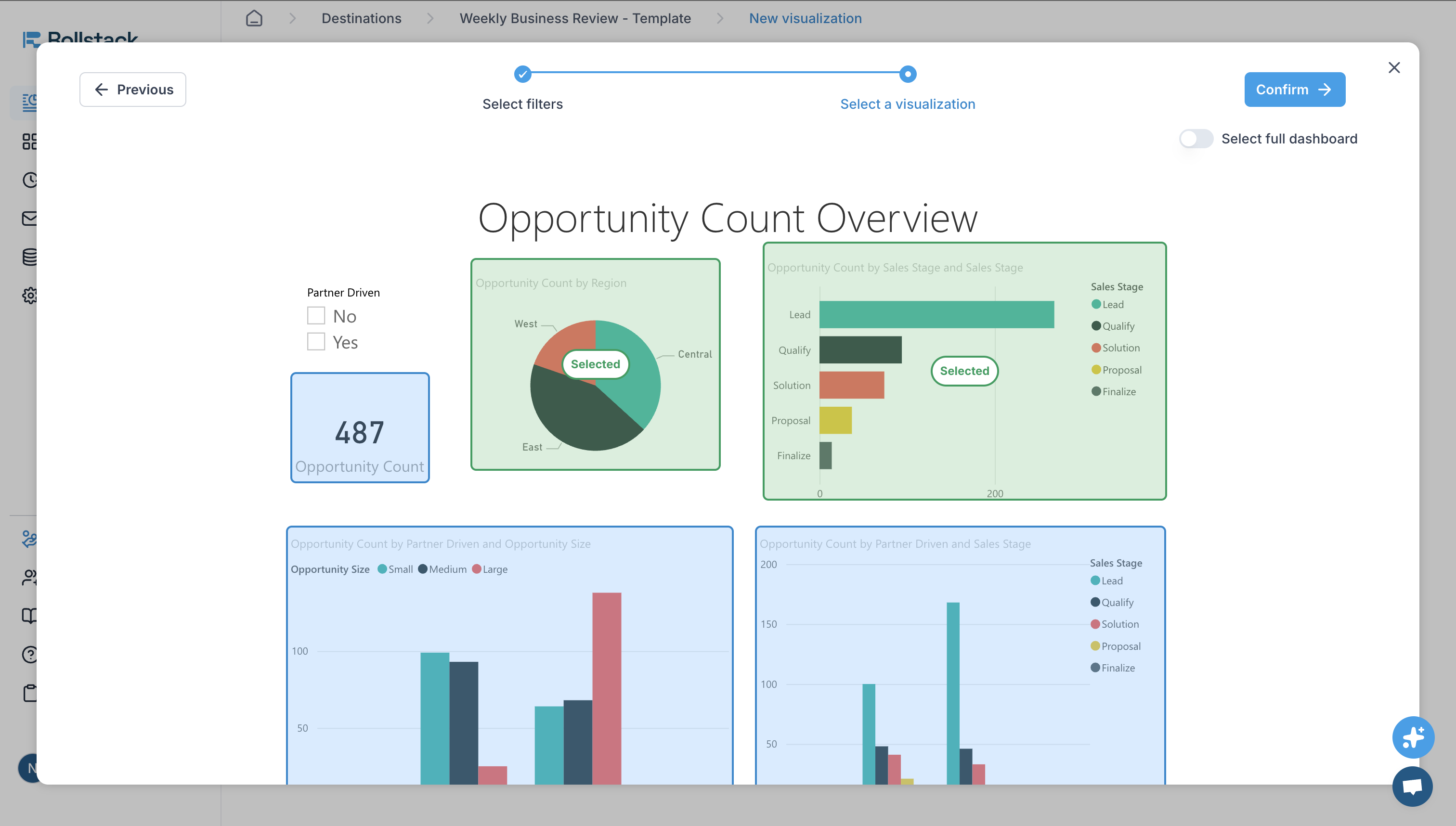Check the Yes checkbox under Partner Driven
The width and height of the screenshot is (1456, 826).
[x=316, y=342]
